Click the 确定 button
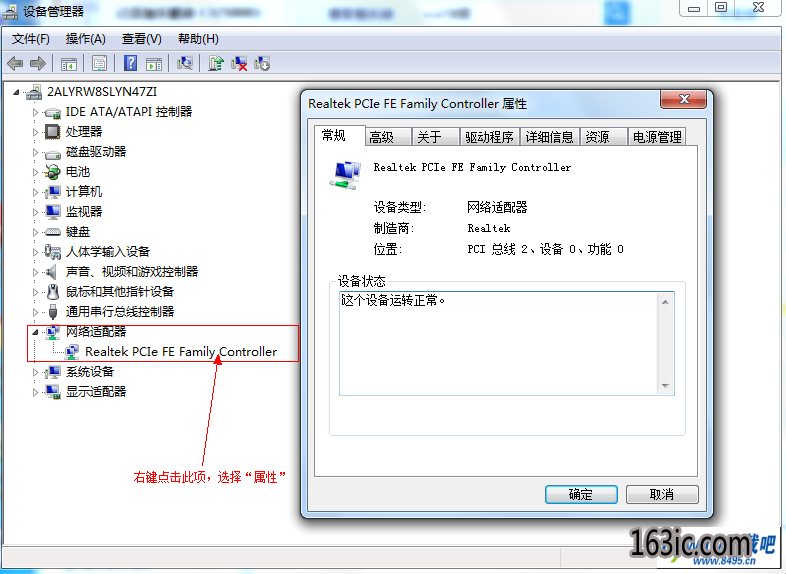Viewport: 786px width, 574px height. click(581, 494)
